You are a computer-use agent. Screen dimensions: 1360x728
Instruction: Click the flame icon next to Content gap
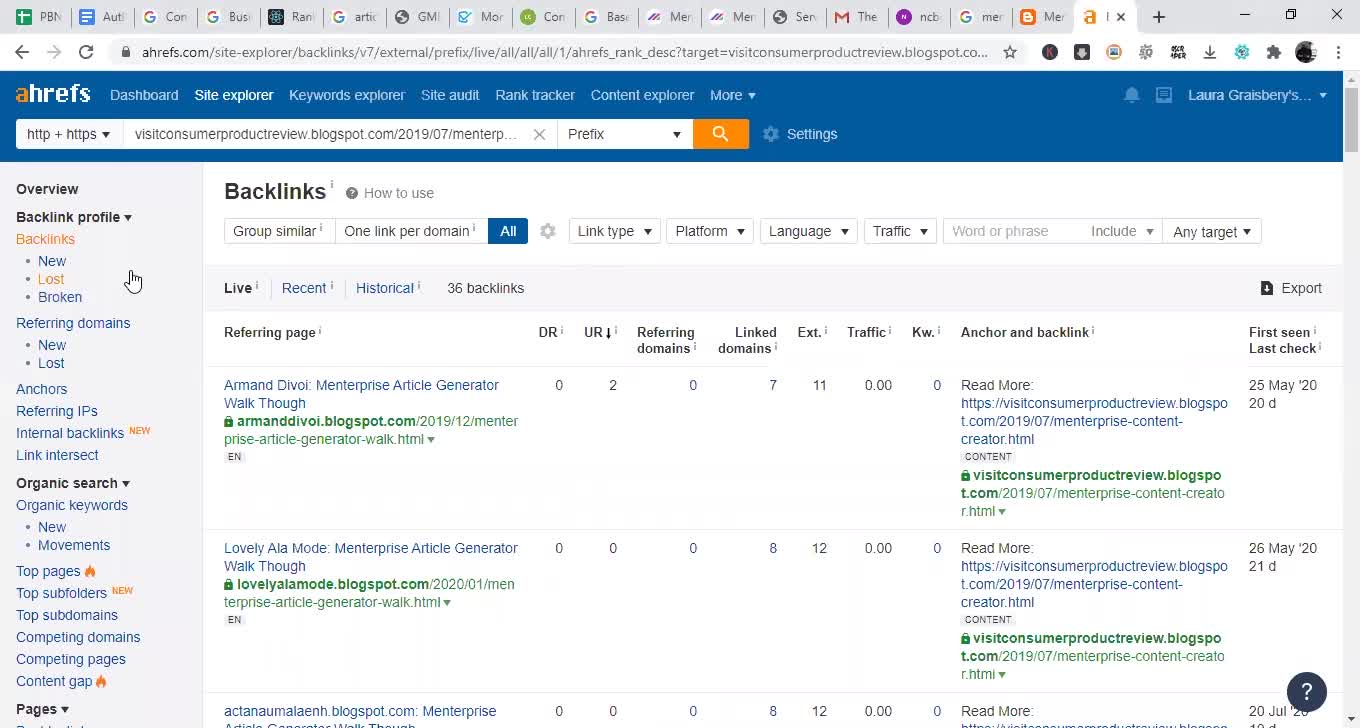(x=101, y=681)
